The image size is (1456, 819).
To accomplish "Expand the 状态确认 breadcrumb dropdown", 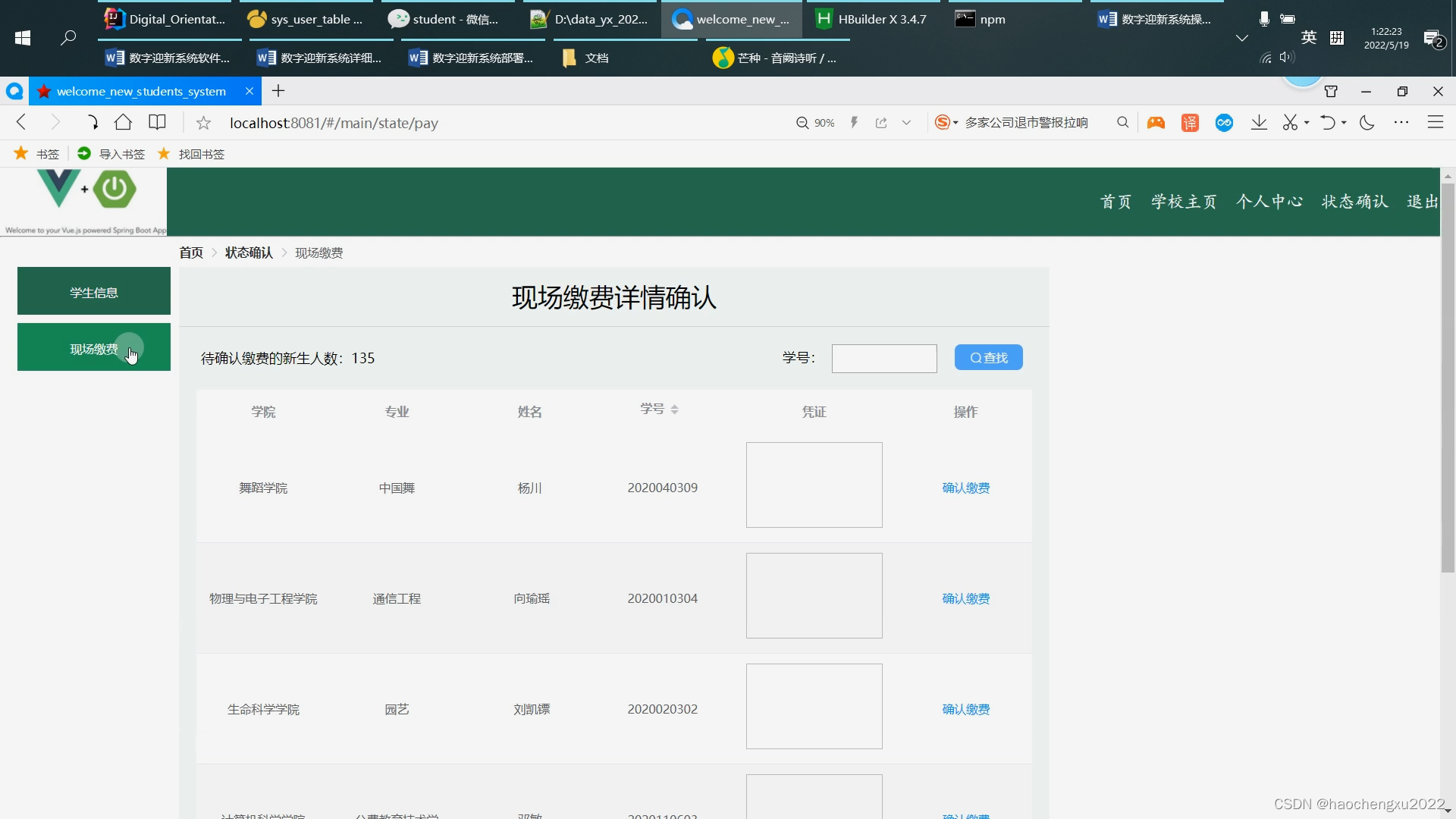I will click(x=249, y=251).
